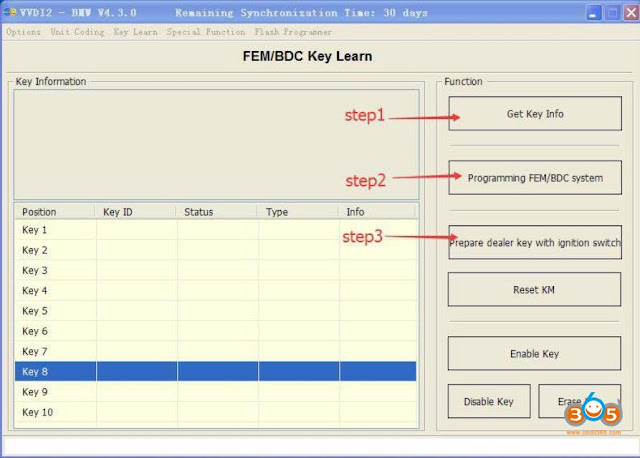Minimize the VVDI2 window
This screenshot has width=640, height=458.
click(x=593, y=13)
